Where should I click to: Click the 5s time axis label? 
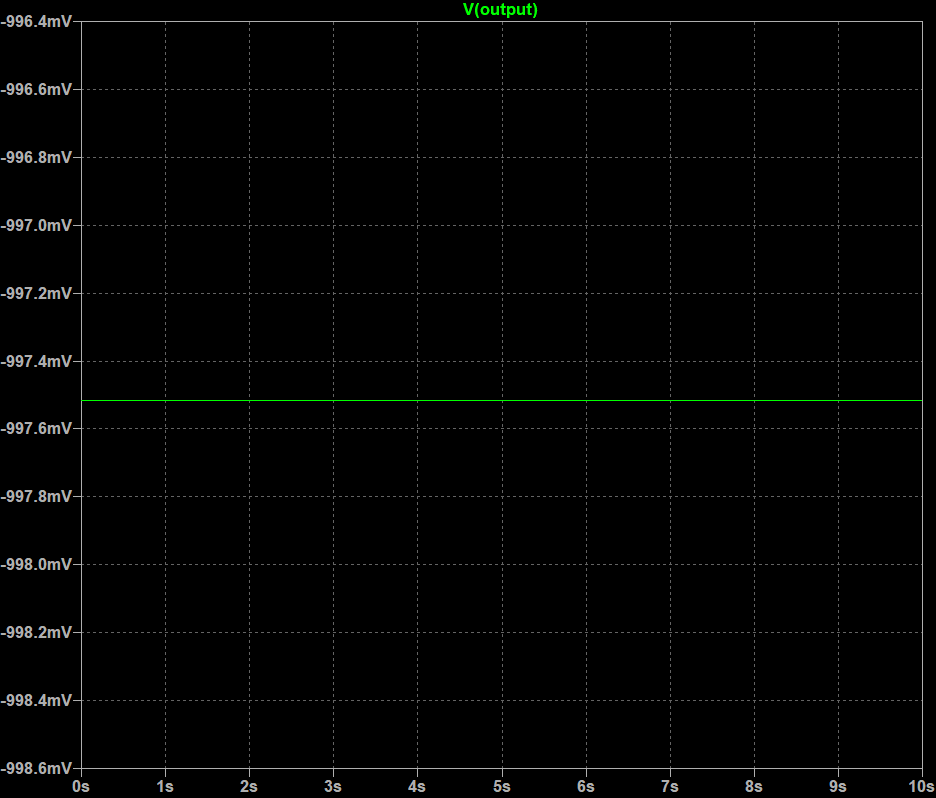tap(502, 785)
